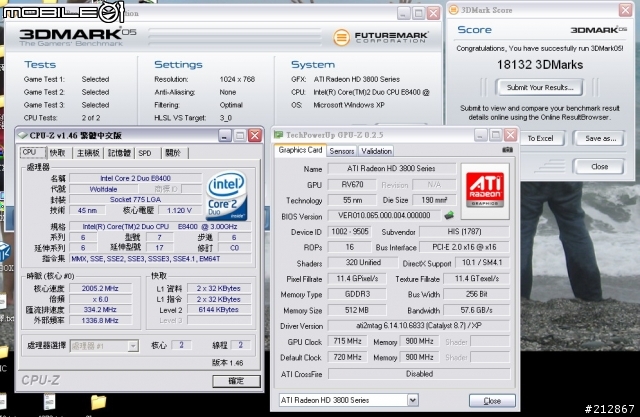The width and height of the screenshot is (640, 417).
Task: Close the 3DMark05 main window
Action: (x=433, y=13)
